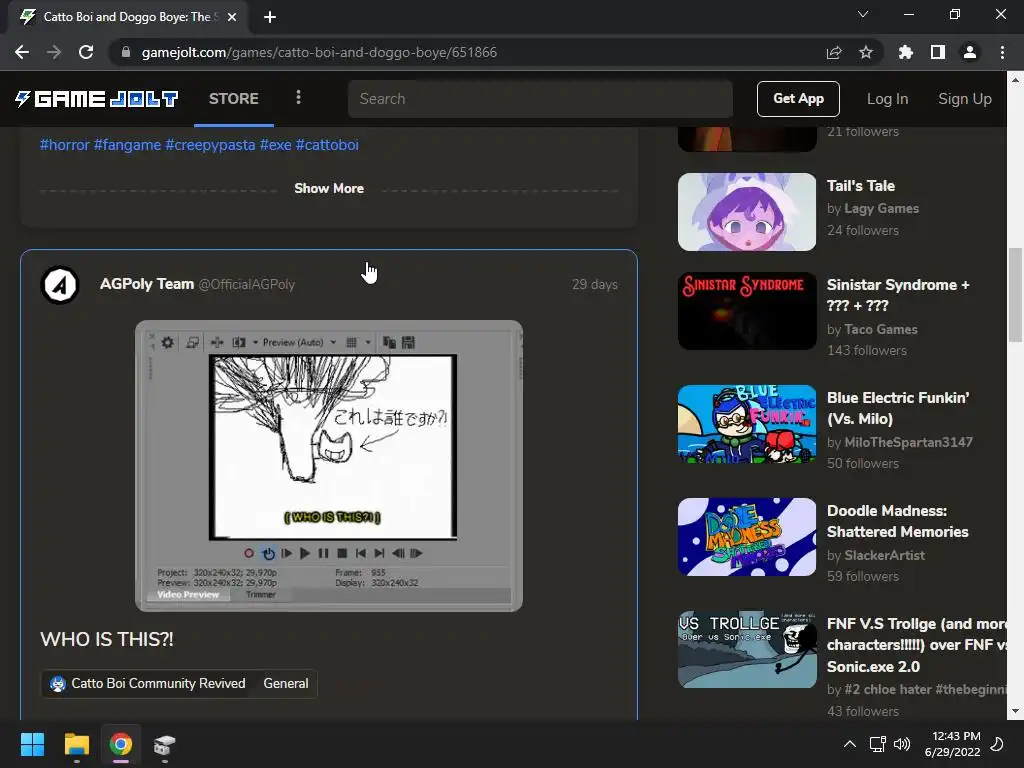
Task: Open the General channel tag
Action: pyautogui.click(x=285, y=683)
